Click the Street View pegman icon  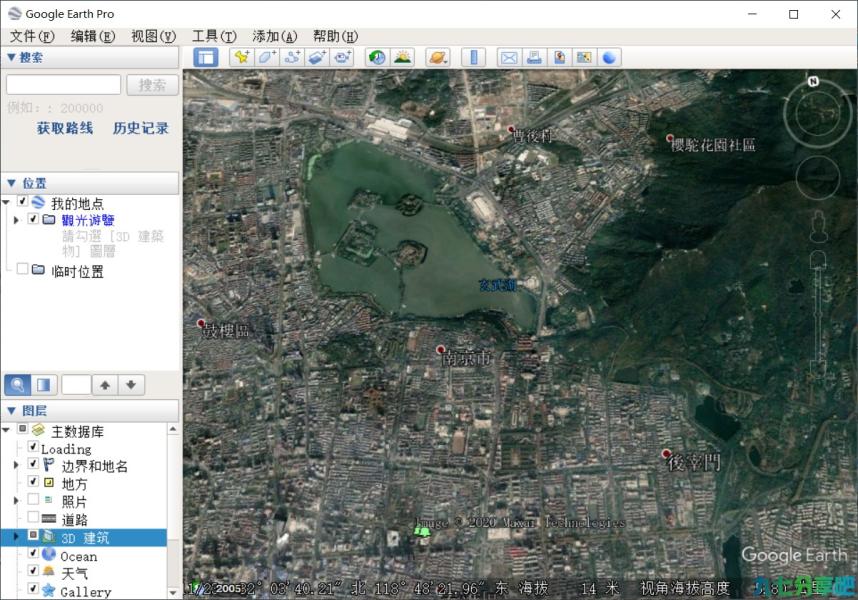[x=819, y=226]
